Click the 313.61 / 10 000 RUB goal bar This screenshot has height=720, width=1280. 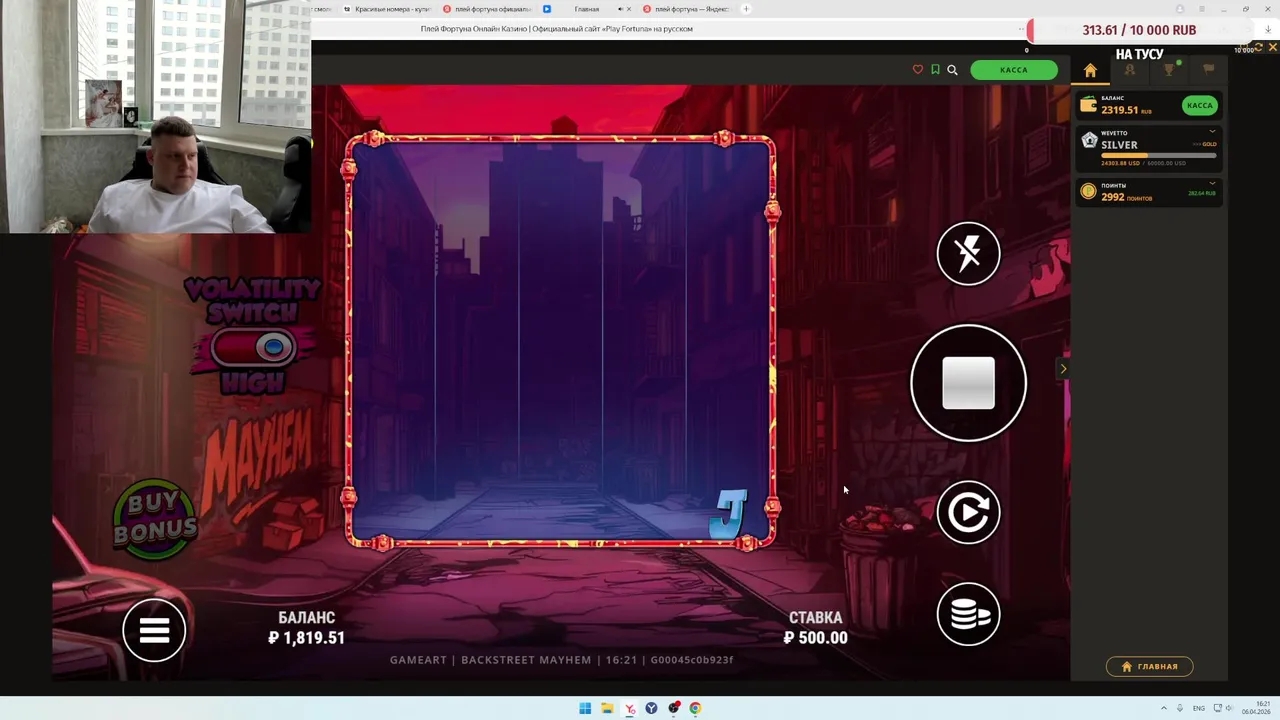[x=1139, y=30]
